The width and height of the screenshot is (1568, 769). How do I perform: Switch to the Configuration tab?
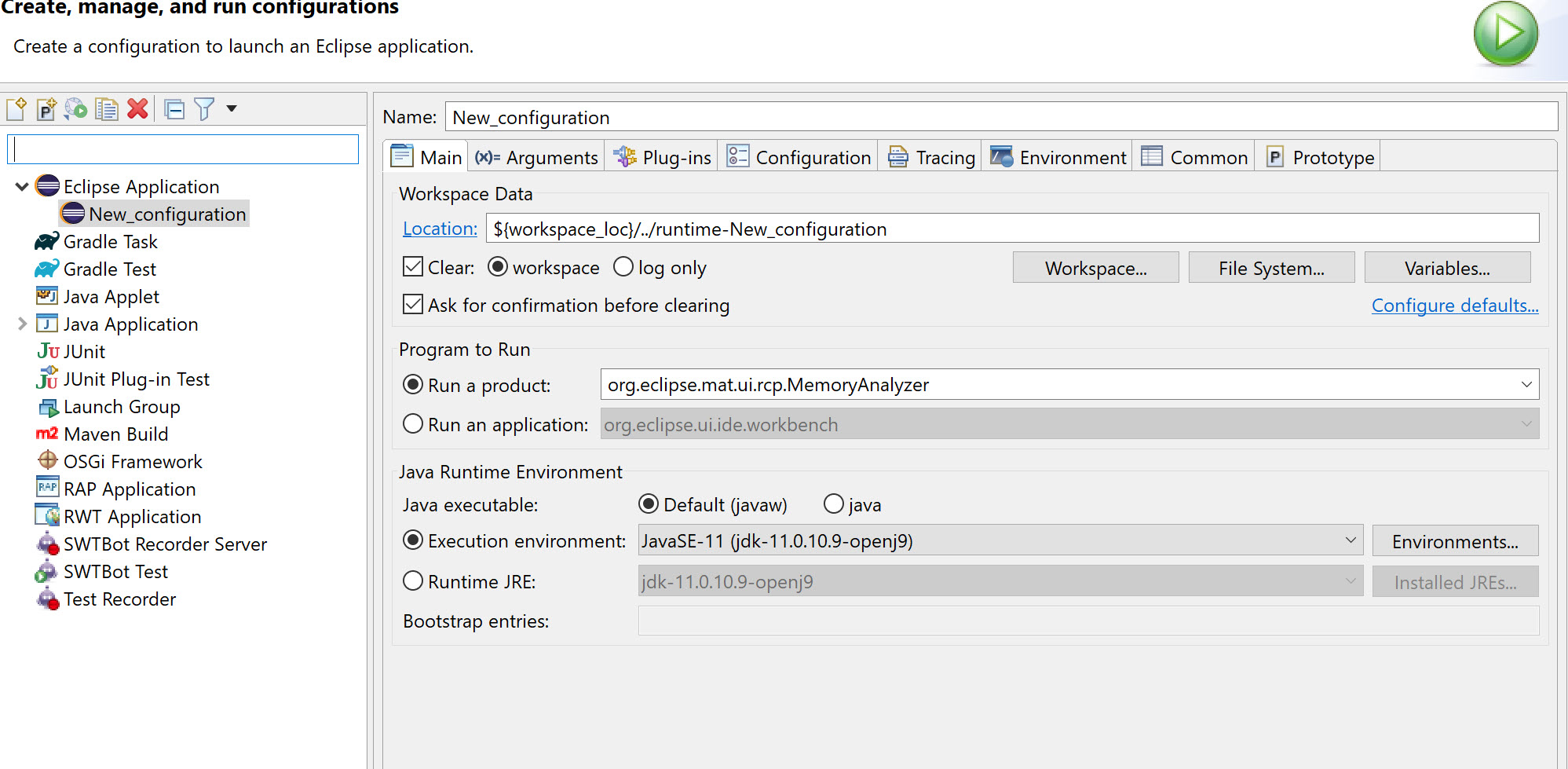point(799,157)
